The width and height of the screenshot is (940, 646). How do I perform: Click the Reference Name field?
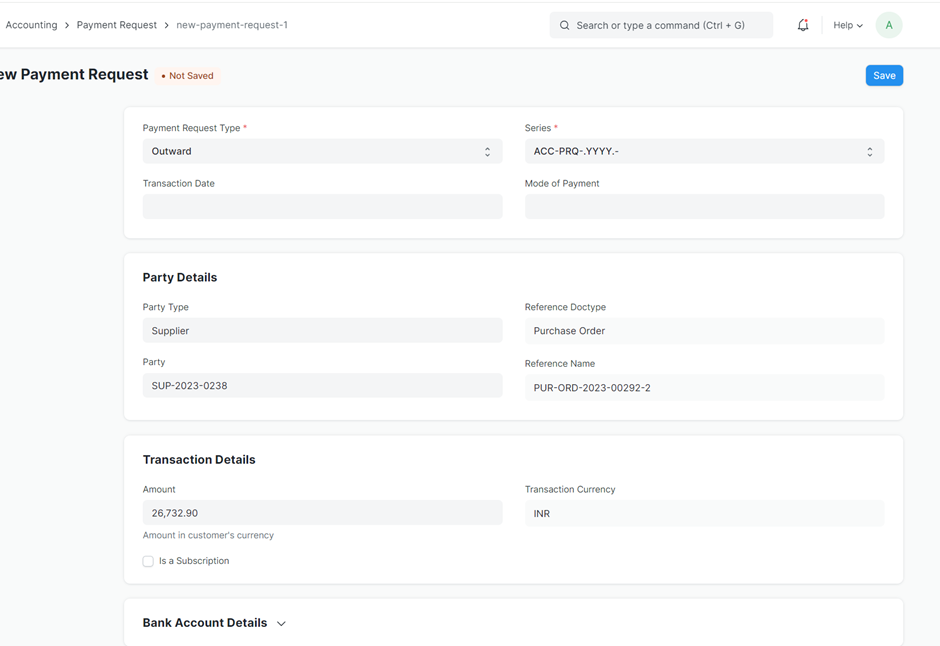point(704,388)
